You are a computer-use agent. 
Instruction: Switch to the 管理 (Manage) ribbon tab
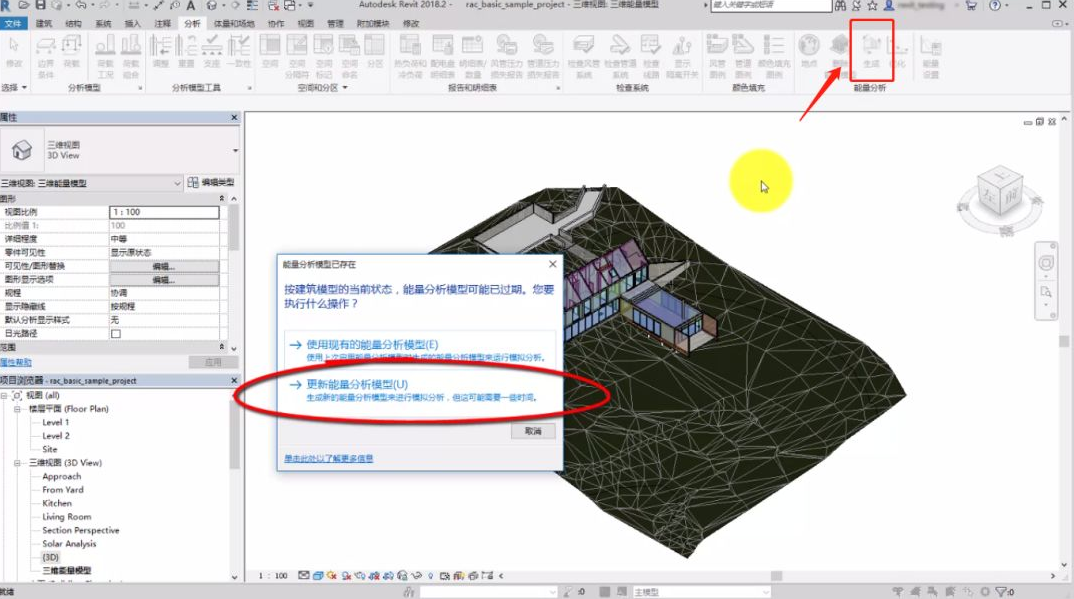336,23
